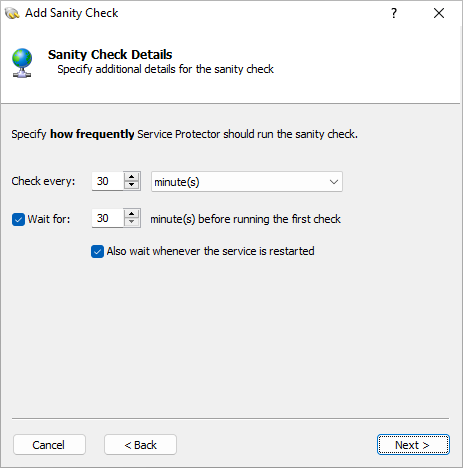
Task: Increase the Check every value
Action: pyautogui.click(x=132, y=177)
